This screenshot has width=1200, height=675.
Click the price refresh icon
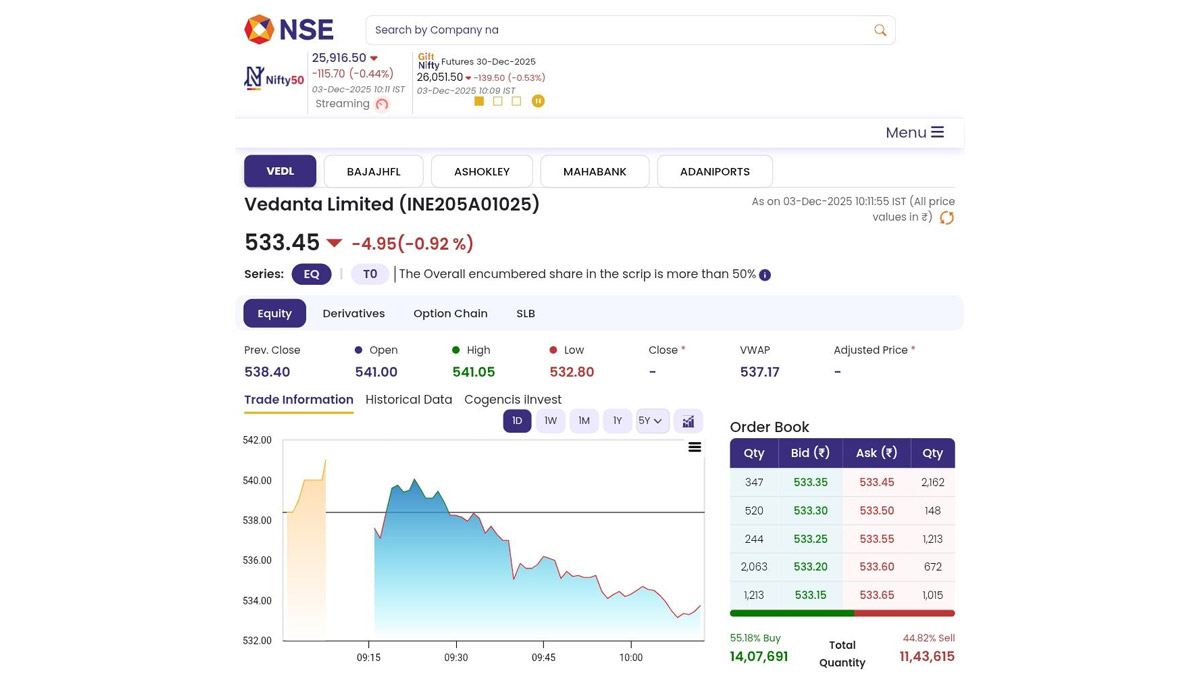(946, 218)
